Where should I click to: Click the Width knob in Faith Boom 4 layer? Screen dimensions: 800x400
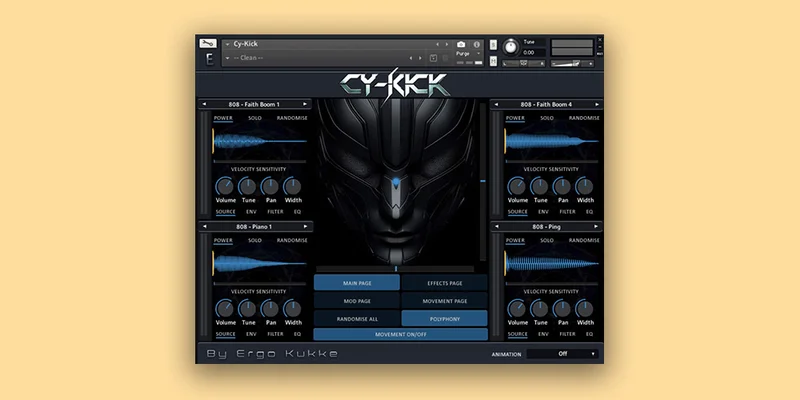tap(585, 186)
